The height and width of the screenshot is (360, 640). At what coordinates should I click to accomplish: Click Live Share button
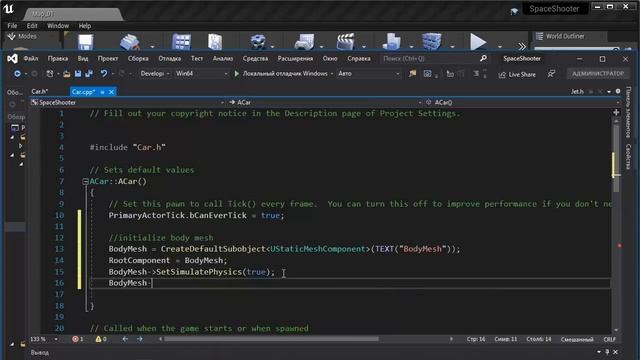(517, 74)
